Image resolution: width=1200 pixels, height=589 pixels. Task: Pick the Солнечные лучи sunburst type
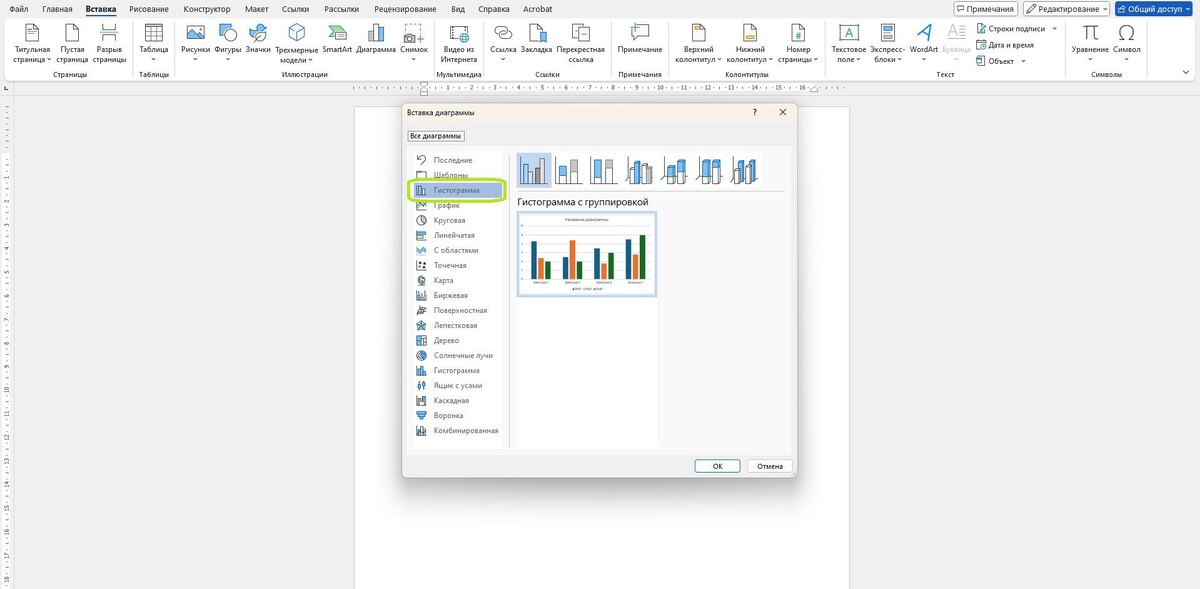[458, 355]
